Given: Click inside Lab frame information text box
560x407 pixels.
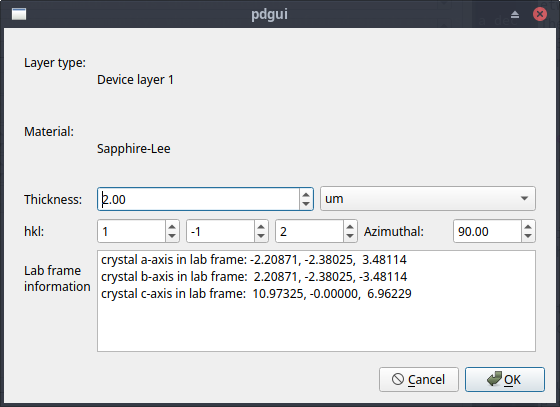Looking at the screenshot, I should [x=316, y=301].
